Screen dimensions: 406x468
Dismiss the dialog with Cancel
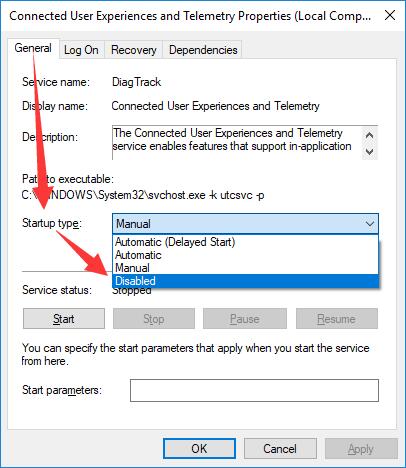point(280,449)
